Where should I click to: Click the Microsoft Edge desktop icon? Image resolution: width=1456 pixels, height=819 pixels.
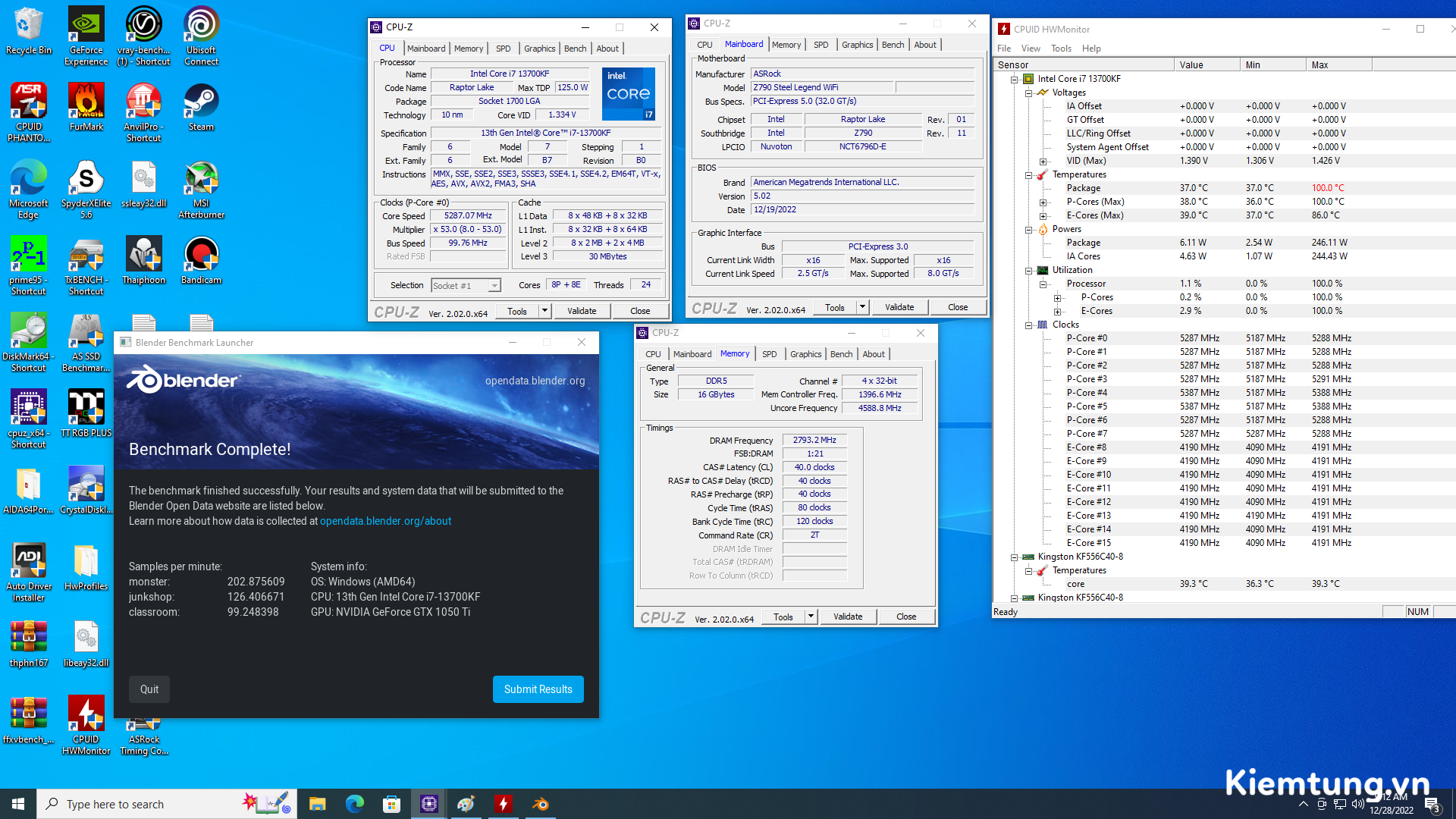[28, 190]
